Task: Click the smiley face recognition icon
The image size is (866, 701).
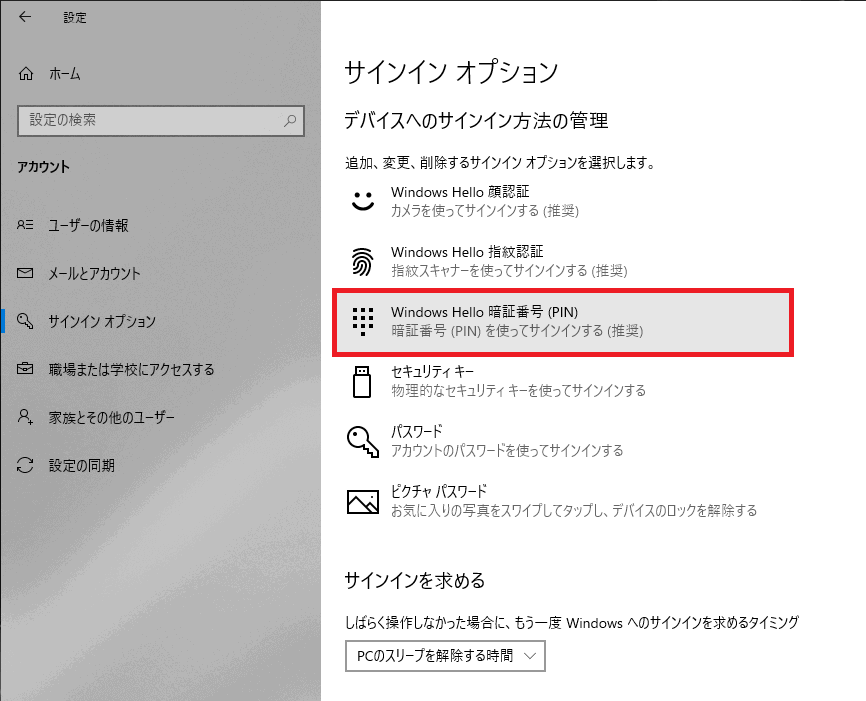Action: click(363, 201)
